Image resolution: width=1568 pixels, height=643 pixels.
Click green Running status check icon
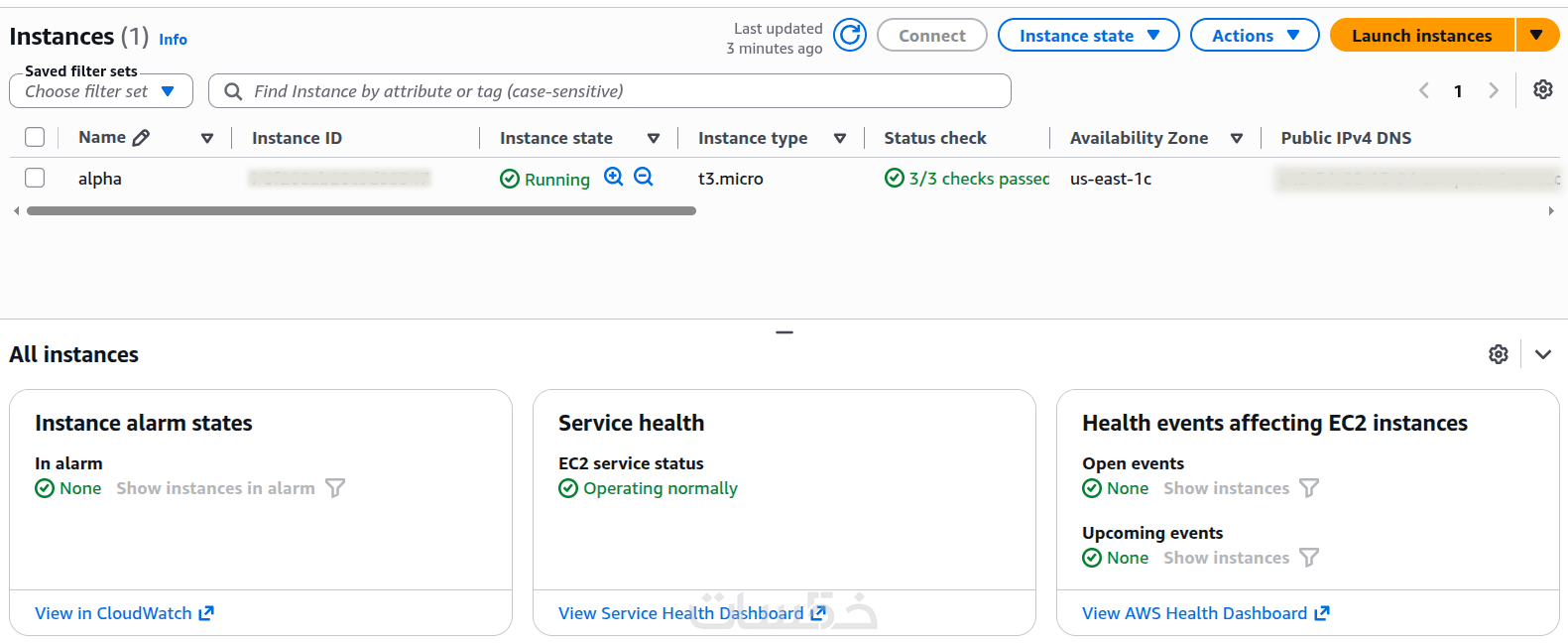[x=510, y=179]
